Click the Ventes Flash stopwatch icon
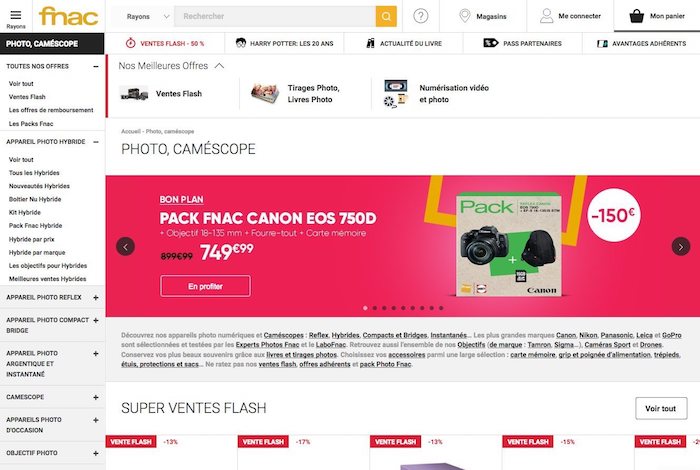Viewport: 700px width, 470px height. tap(130, 43)
